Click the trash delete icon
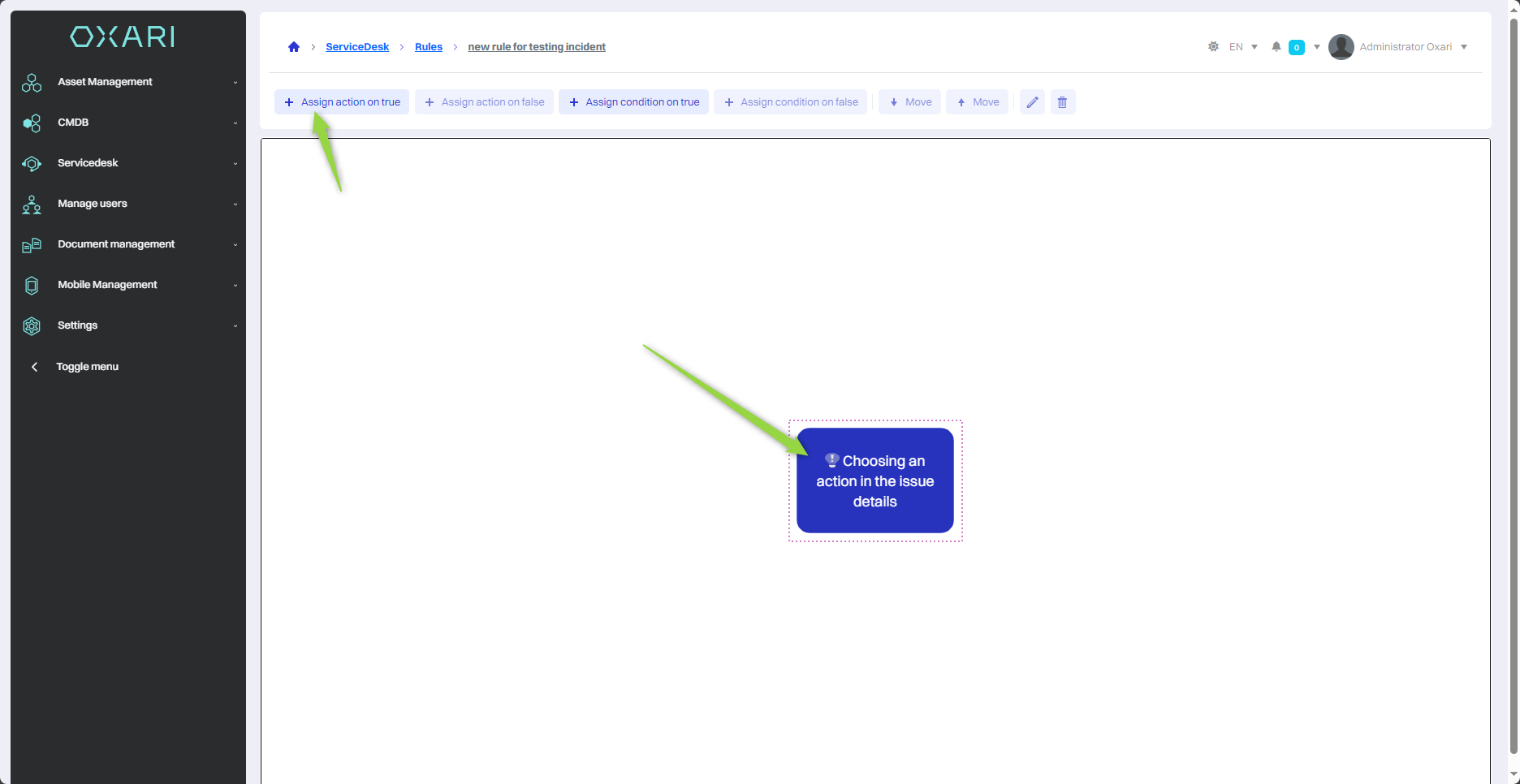 1062,102
